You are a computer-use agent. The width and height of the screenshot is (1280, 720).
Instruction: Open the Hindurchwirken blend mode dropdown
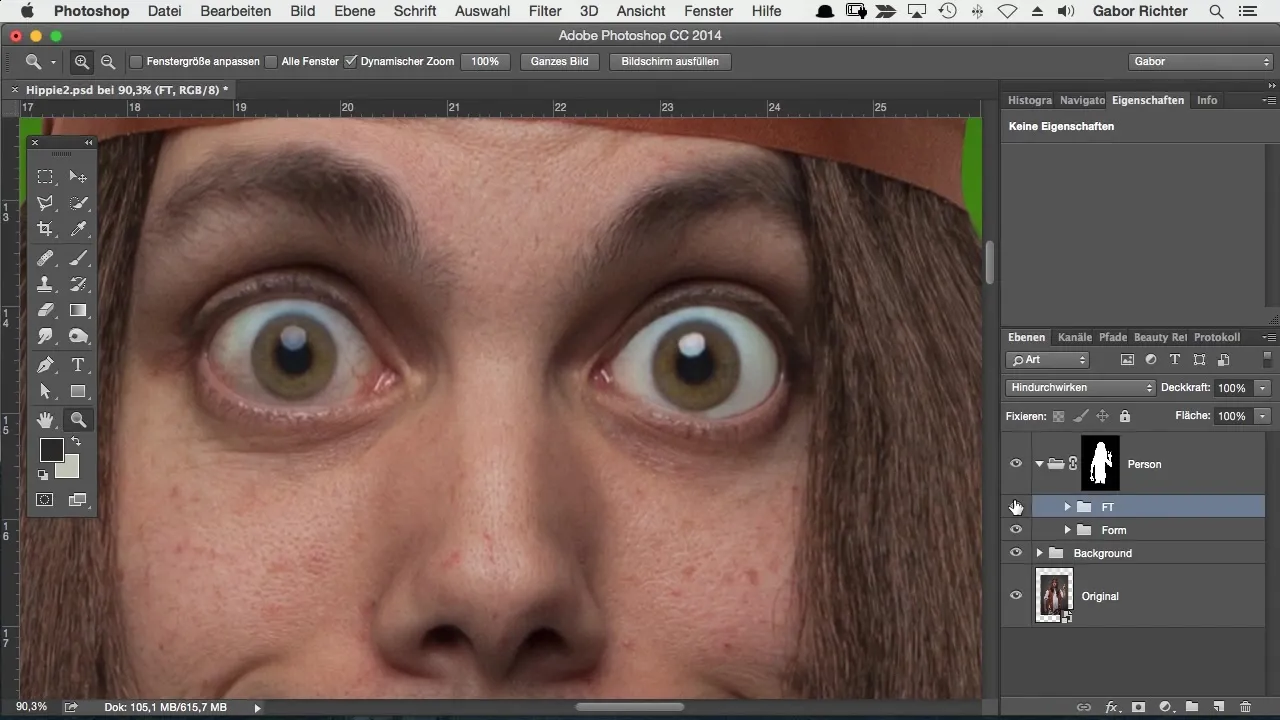tap(1080, 388)
